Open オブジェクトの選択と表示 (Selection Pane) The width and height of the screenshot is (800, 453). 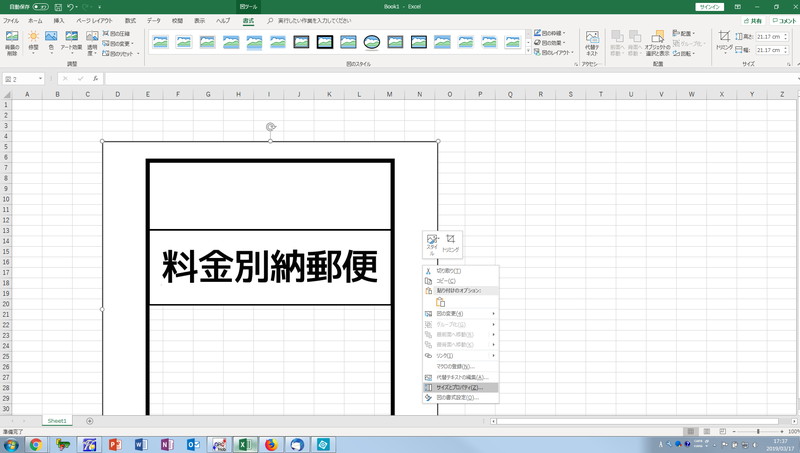pos(657,43)
